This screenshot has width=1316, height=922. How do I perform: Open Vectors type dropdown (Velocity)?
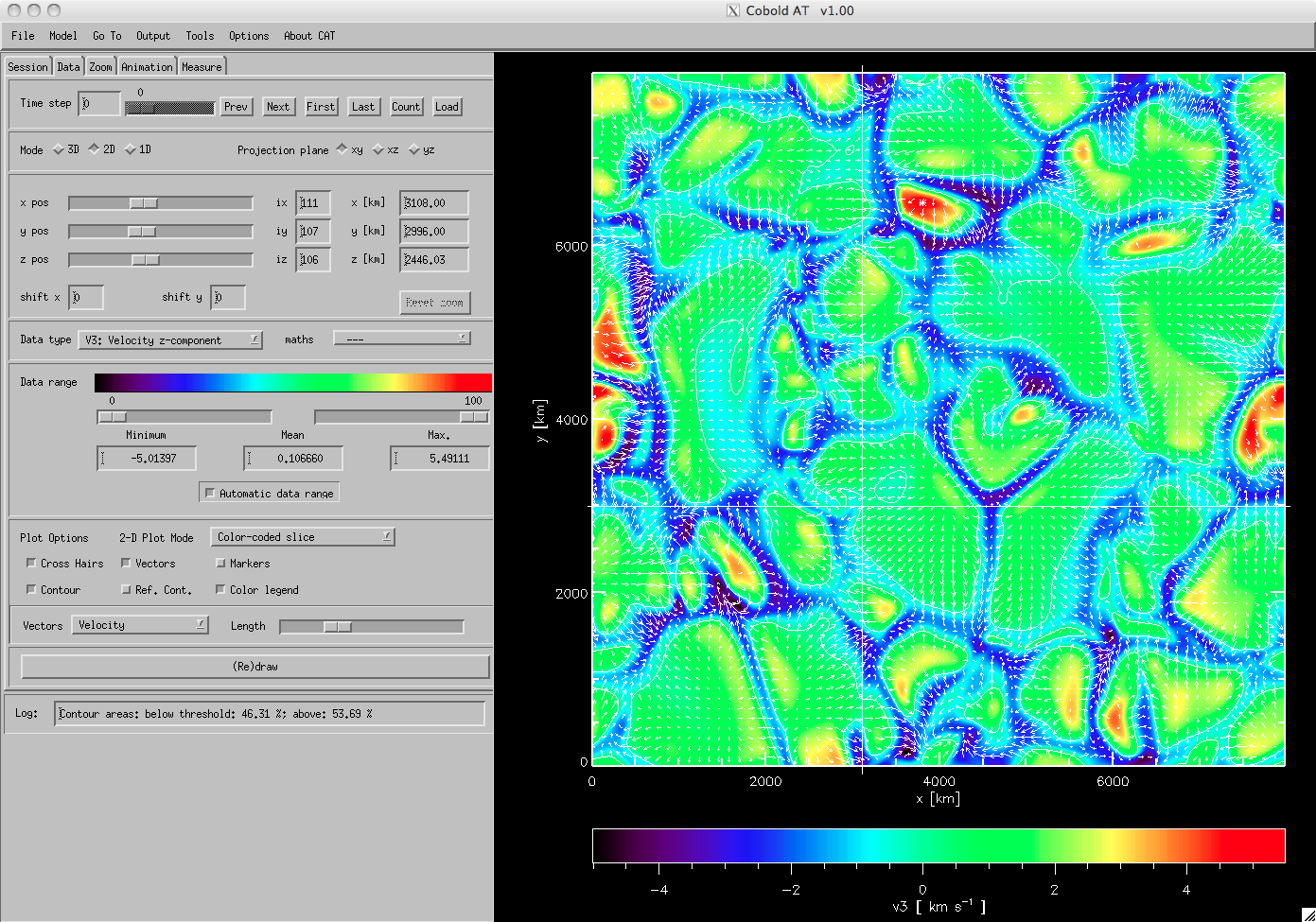coord(140,625)
